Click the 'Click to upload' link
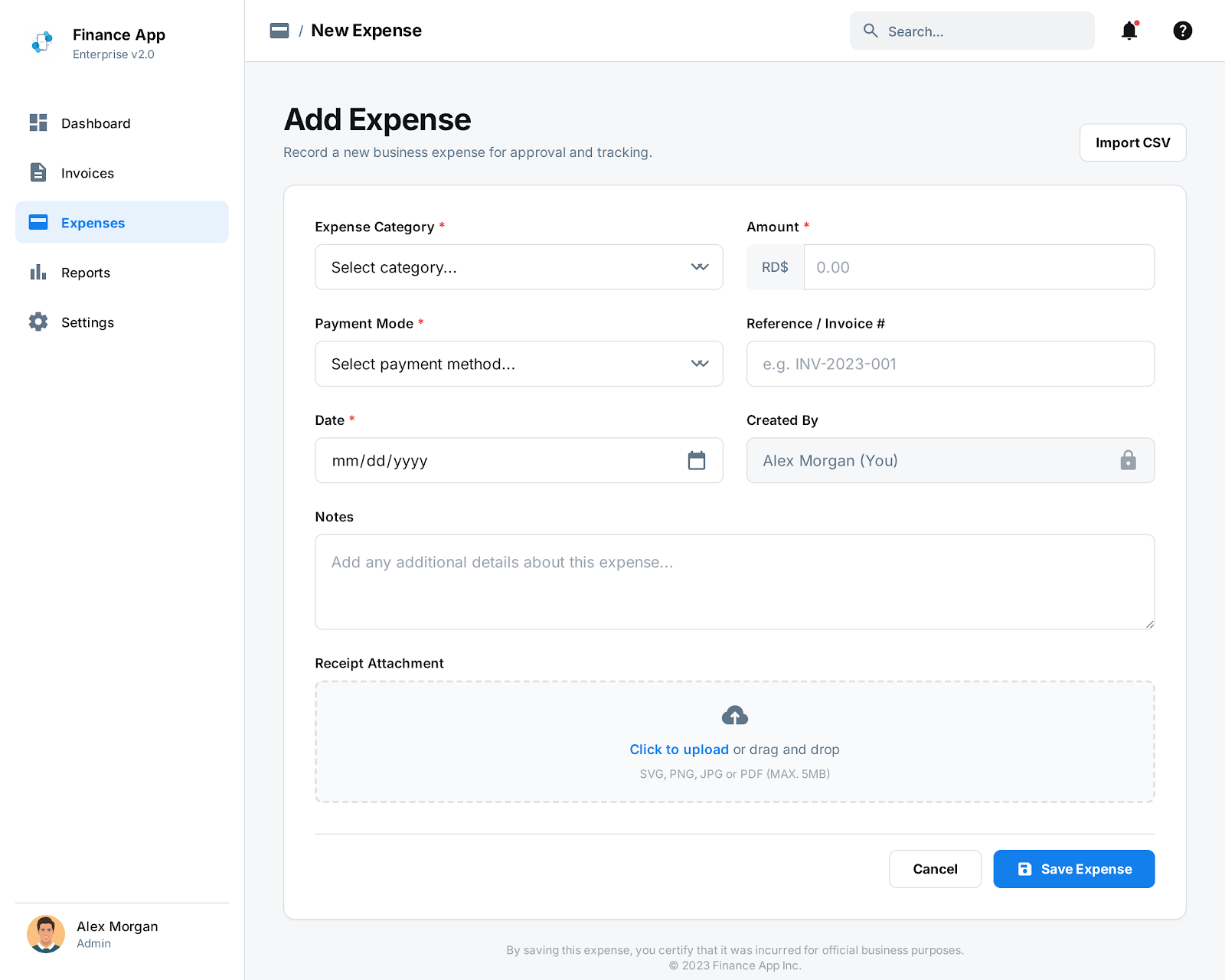The image size is (1225, 980). pyautogui.click(x=679, y=750)
